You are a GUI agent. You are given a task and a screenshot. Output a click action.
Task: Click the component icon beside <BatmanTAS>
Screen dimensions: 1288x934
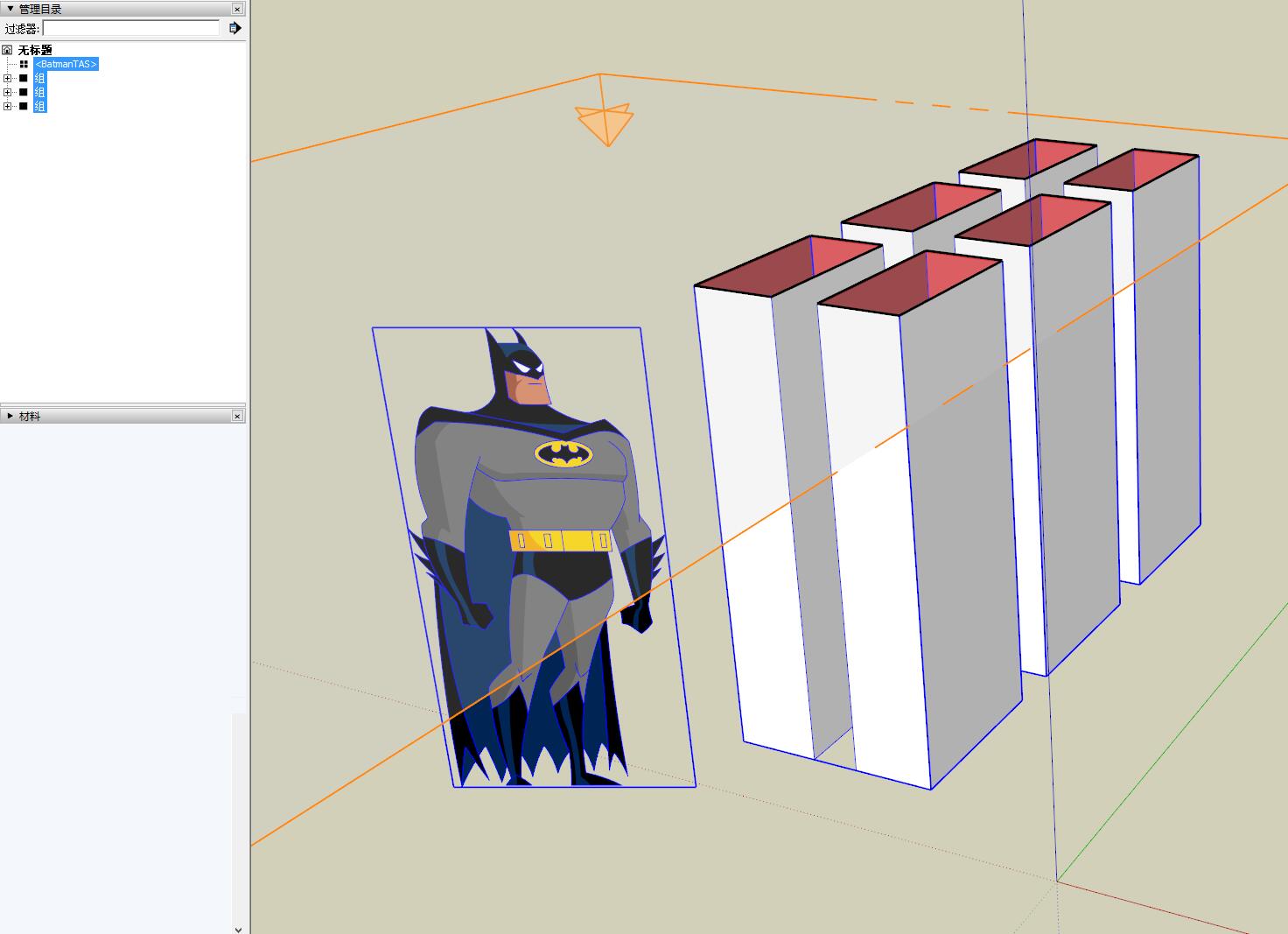pos(24,64)
